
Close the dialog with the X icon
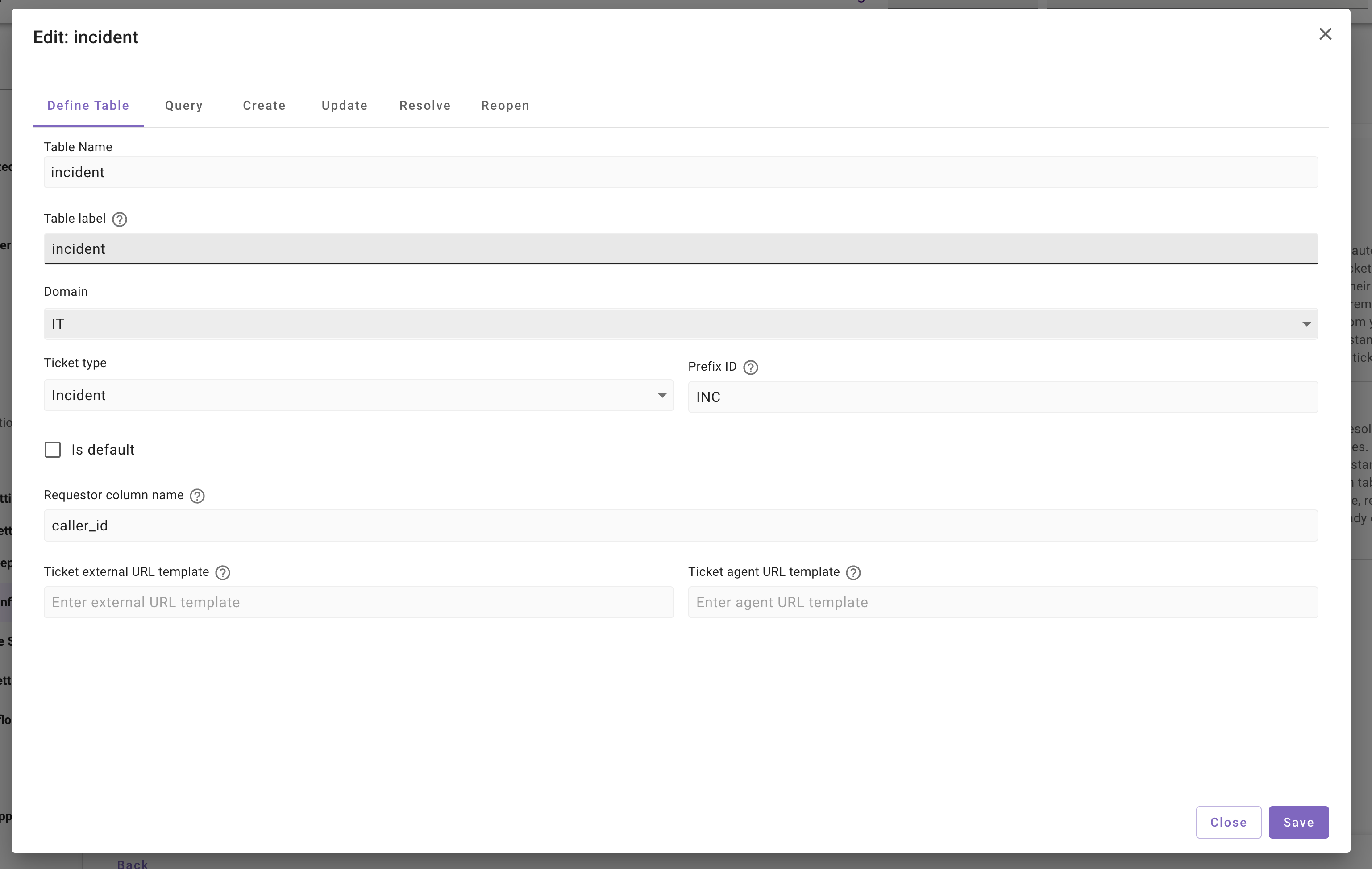point(1325,34)
